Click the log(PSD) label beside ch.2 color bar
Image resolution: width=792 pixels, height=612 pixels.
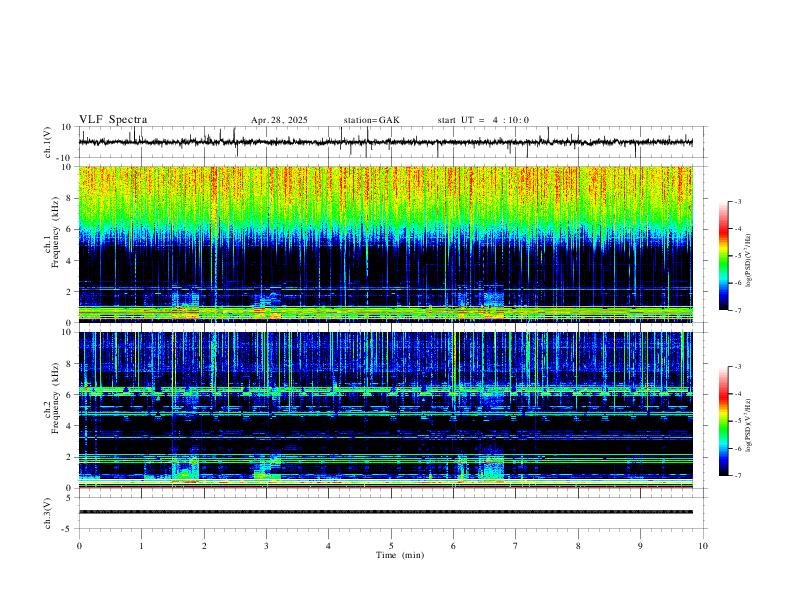tap(748, 426)
